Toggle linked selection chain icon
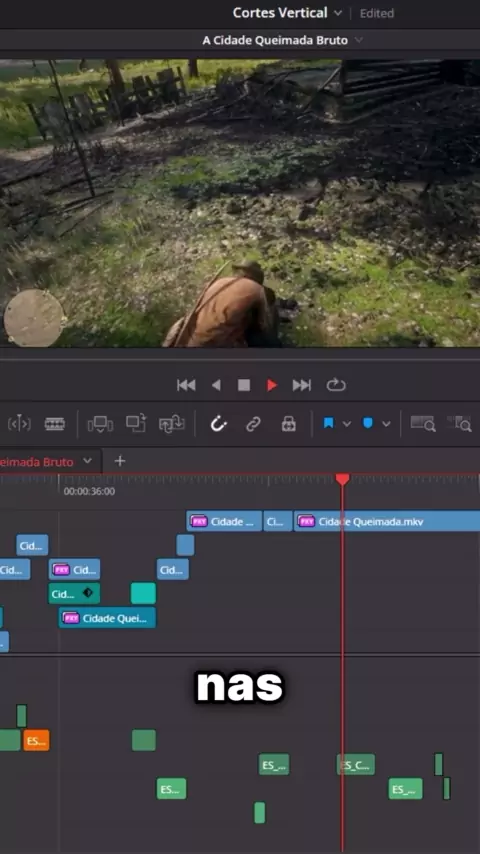Image resolution: width=480 pixels, height=854 pixels. click(x=253, y=424)
